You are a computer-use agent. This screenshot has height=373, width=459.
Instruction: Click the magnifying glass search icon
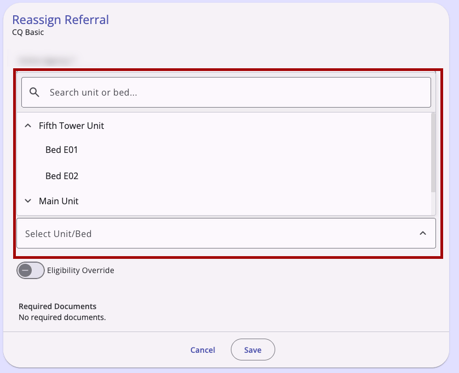point(34,92)
